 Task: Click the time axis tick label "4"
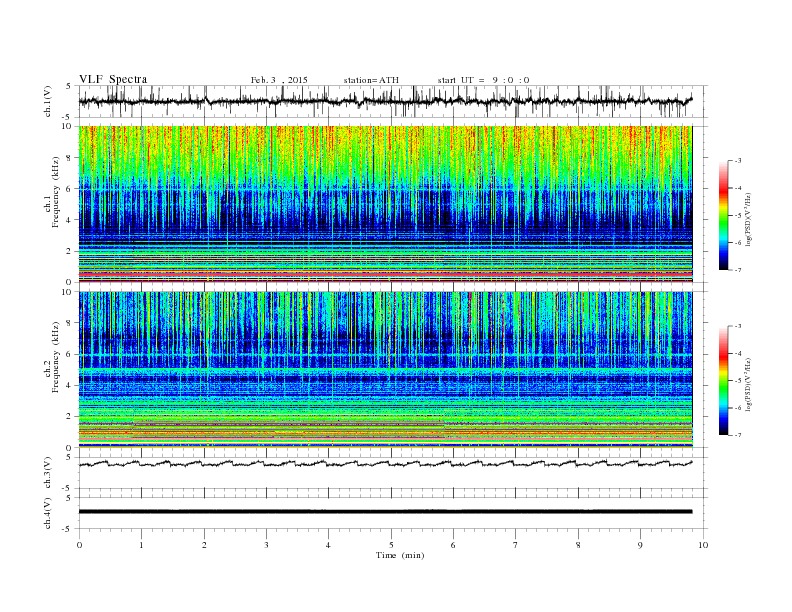[x=329, y=545]
